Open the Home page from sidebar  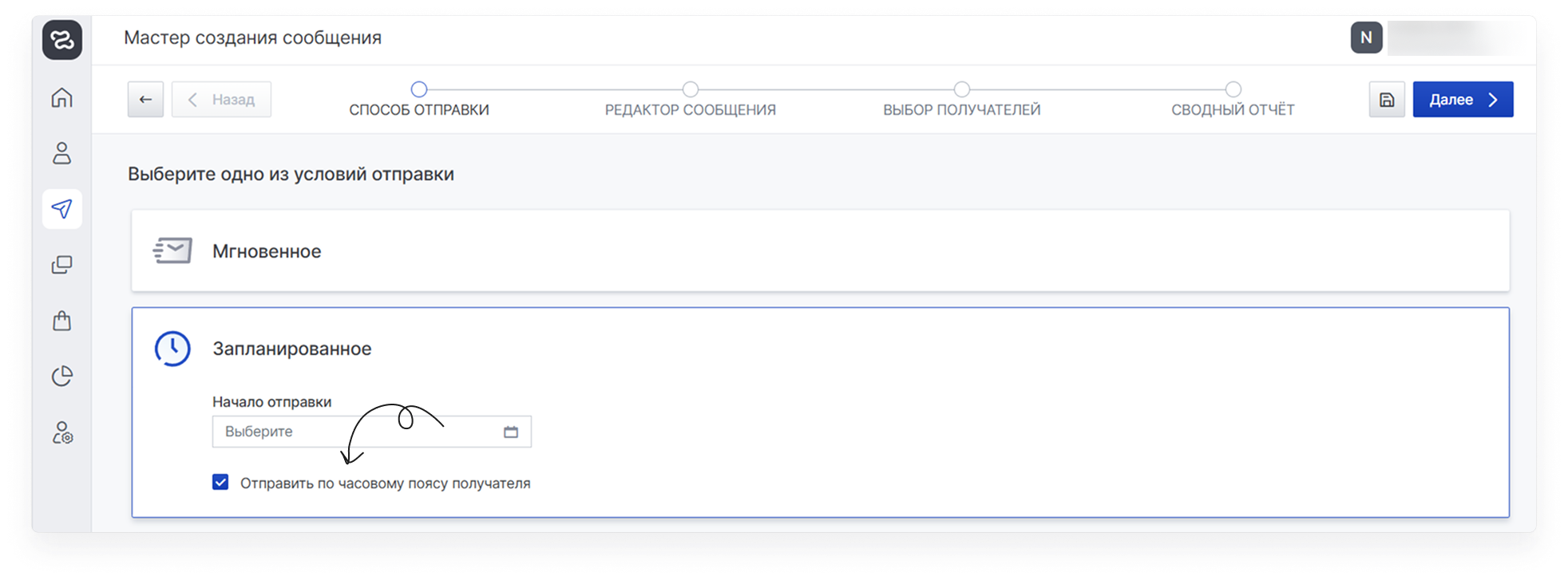(x=62, y=98)
